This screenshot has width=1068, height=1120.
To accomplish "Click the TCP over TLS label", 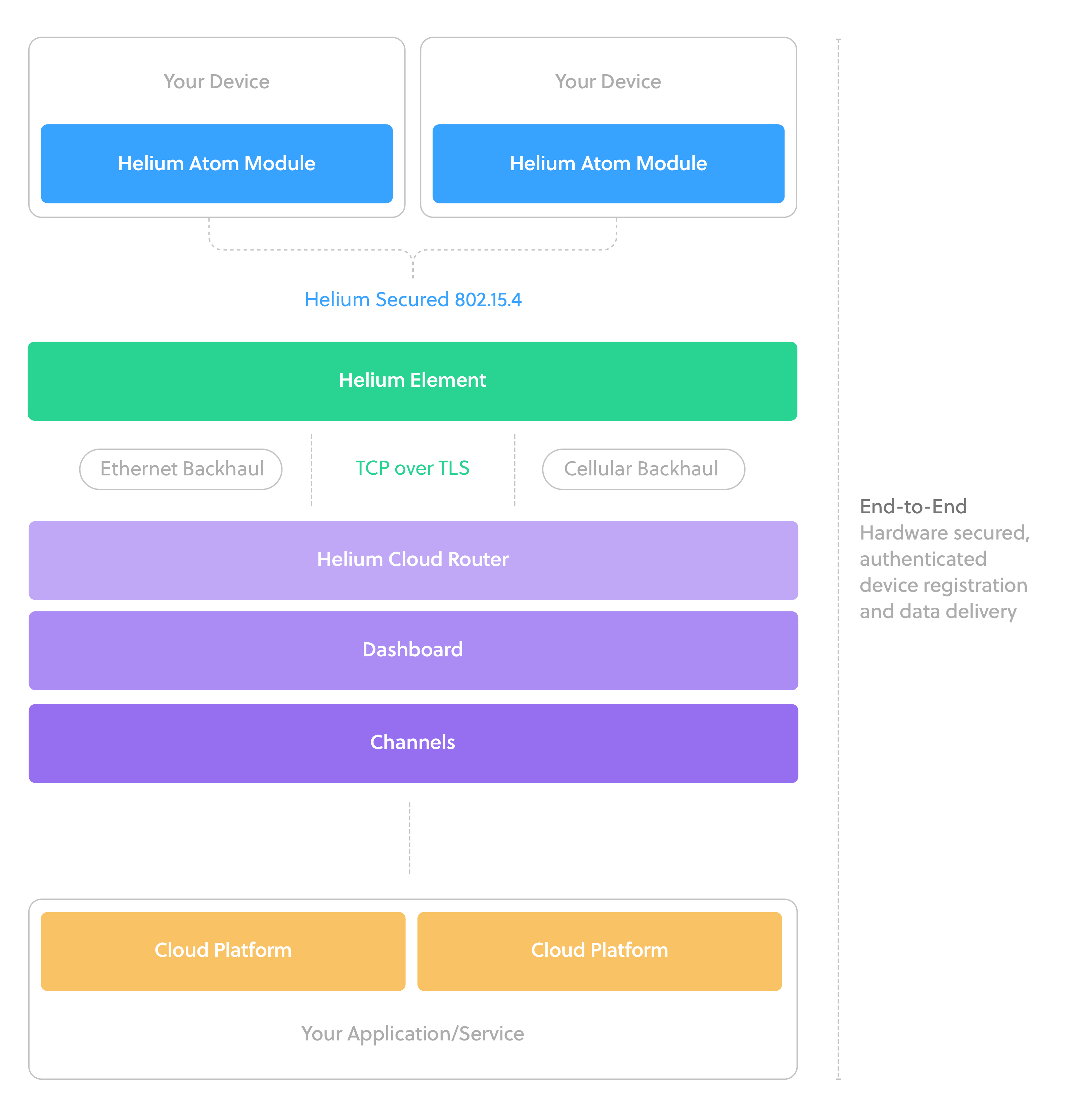I will pyautogui.click(x=412, y=468).
